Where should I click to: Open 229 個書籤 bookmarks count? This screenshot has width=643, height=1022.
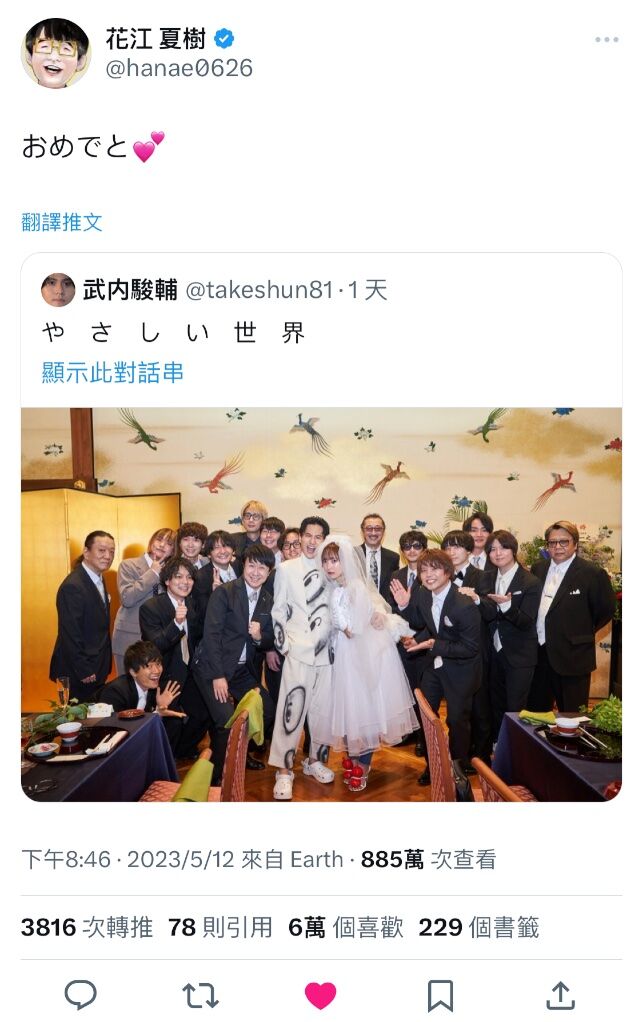click(x=479, y=927)
